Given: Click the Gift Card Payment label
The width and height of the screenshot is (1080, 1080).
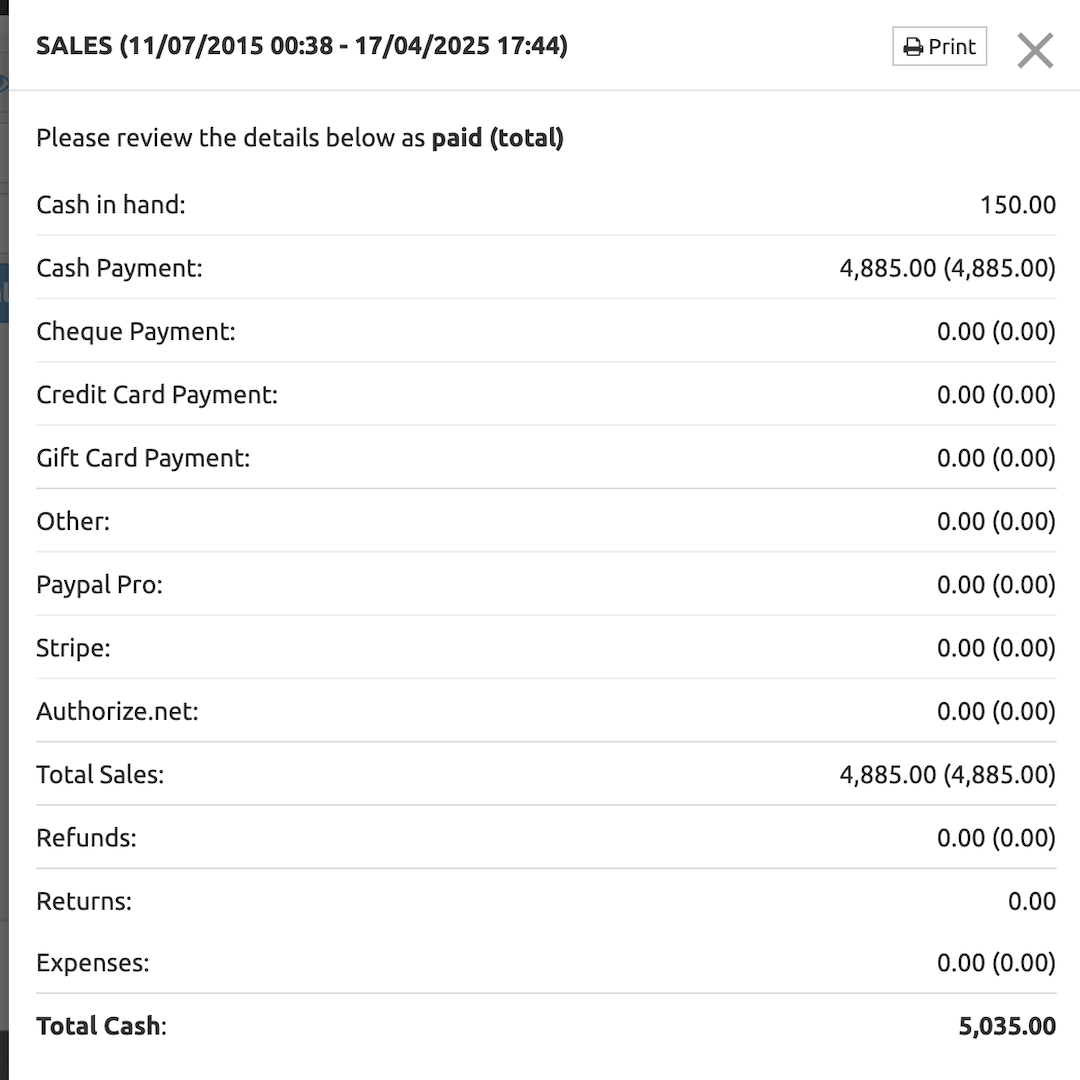Looking at the screenshot, I should 143,458.
